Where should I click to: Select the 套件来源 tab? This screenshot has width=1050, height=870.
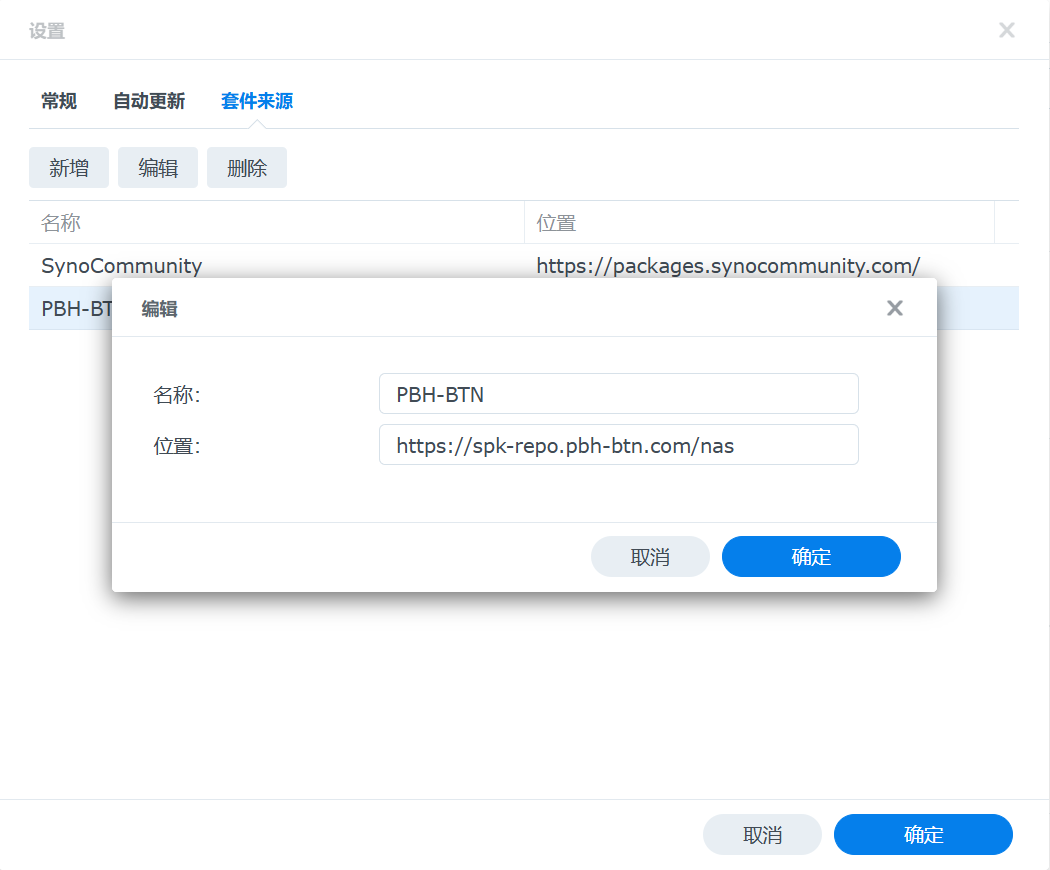pos(257,101)
